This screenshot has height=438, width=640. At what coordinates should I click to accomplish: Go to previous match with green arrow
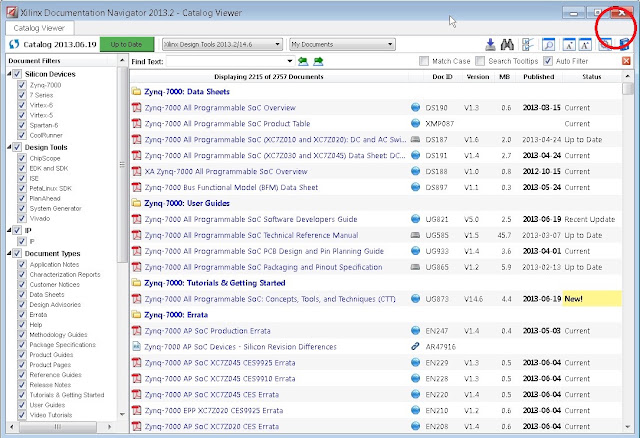(303, 61)
